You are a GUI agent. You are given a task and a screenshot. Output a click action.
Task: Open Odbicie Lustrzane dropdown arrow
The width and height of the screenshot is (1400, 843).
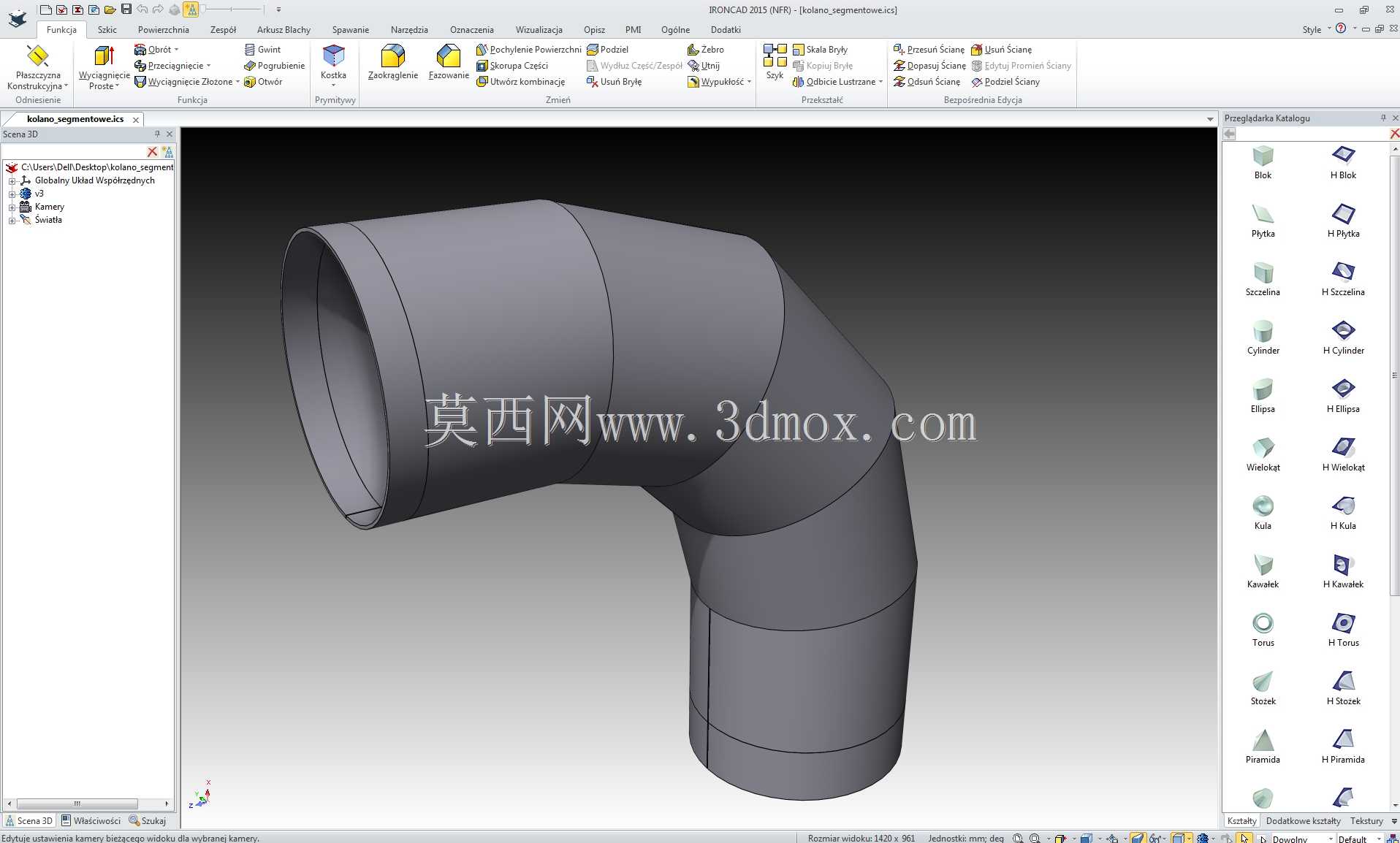click(880, 82)
